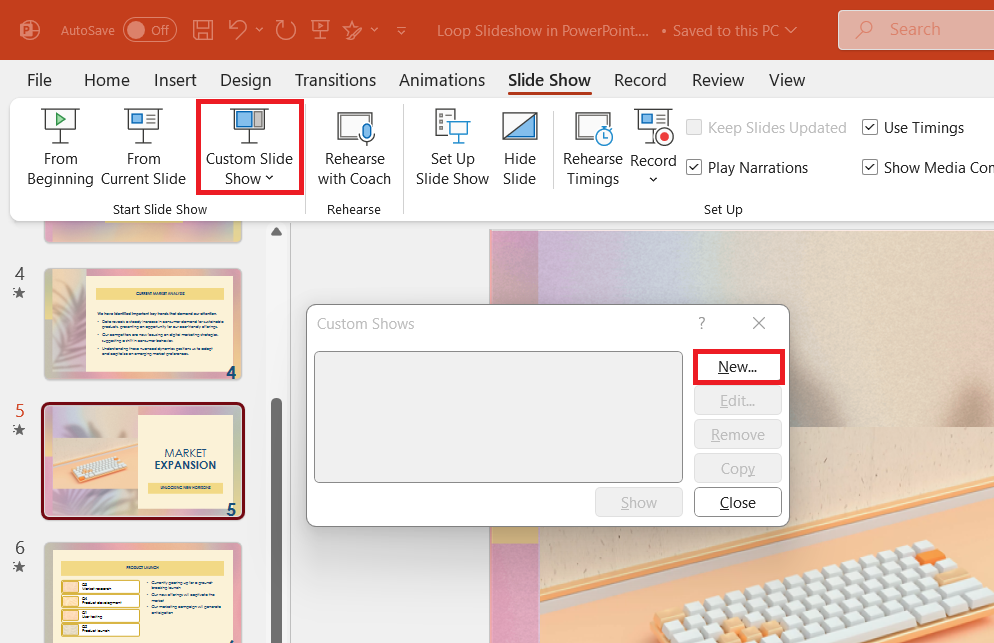Click the Record button icon
The image size is (994, 643).
click(653, 127)
